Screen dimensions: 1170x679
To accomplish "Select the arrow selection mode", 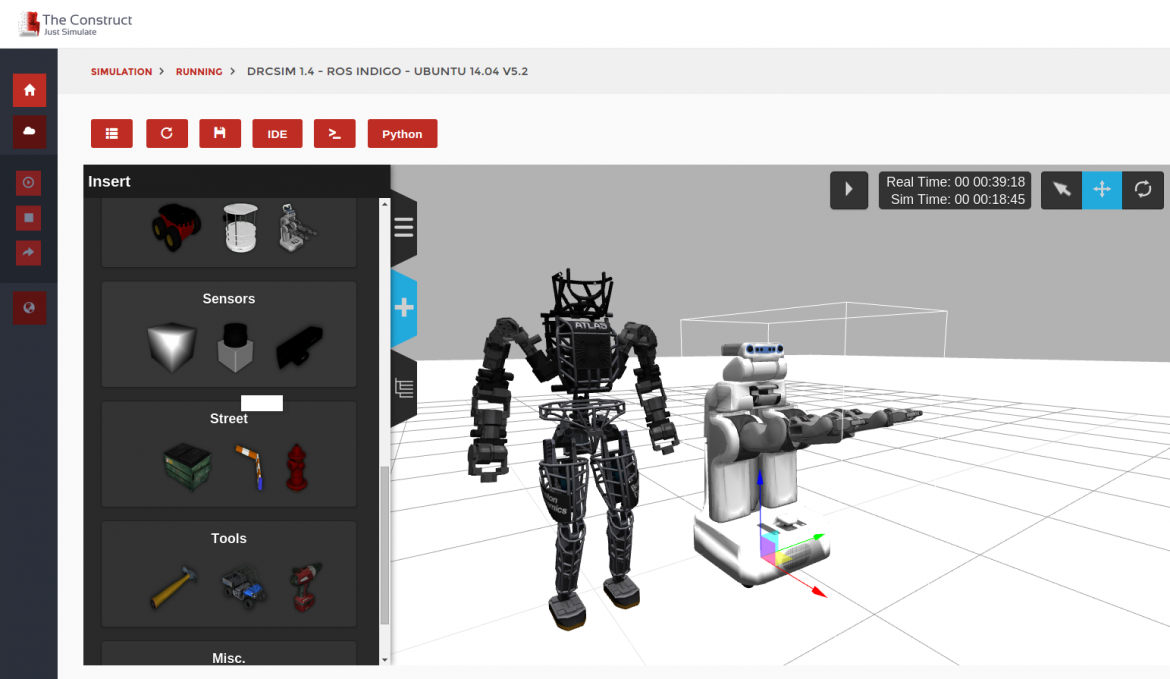I will (x=1061, y=190).
